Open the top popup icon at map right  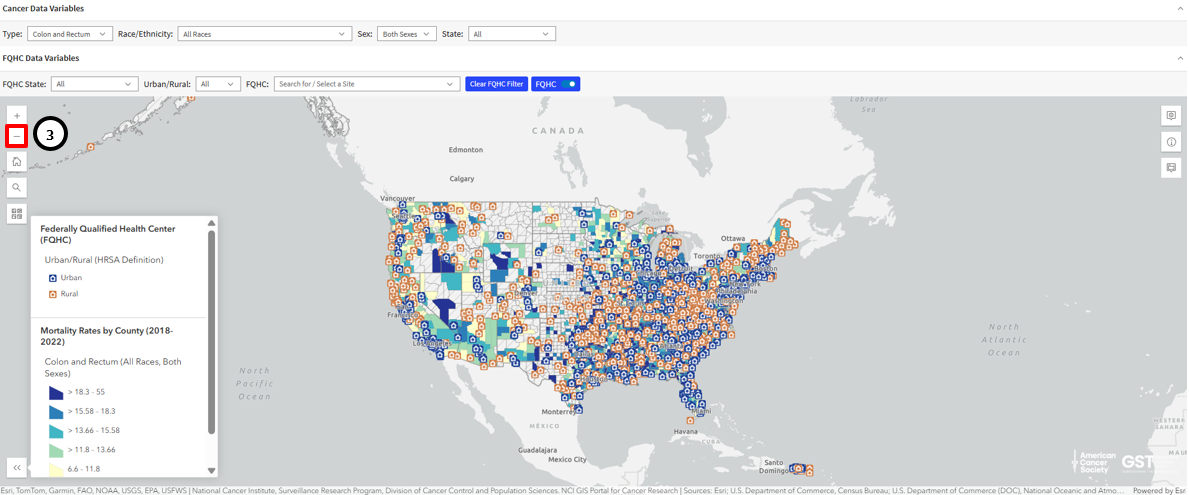click(1171, 116)
